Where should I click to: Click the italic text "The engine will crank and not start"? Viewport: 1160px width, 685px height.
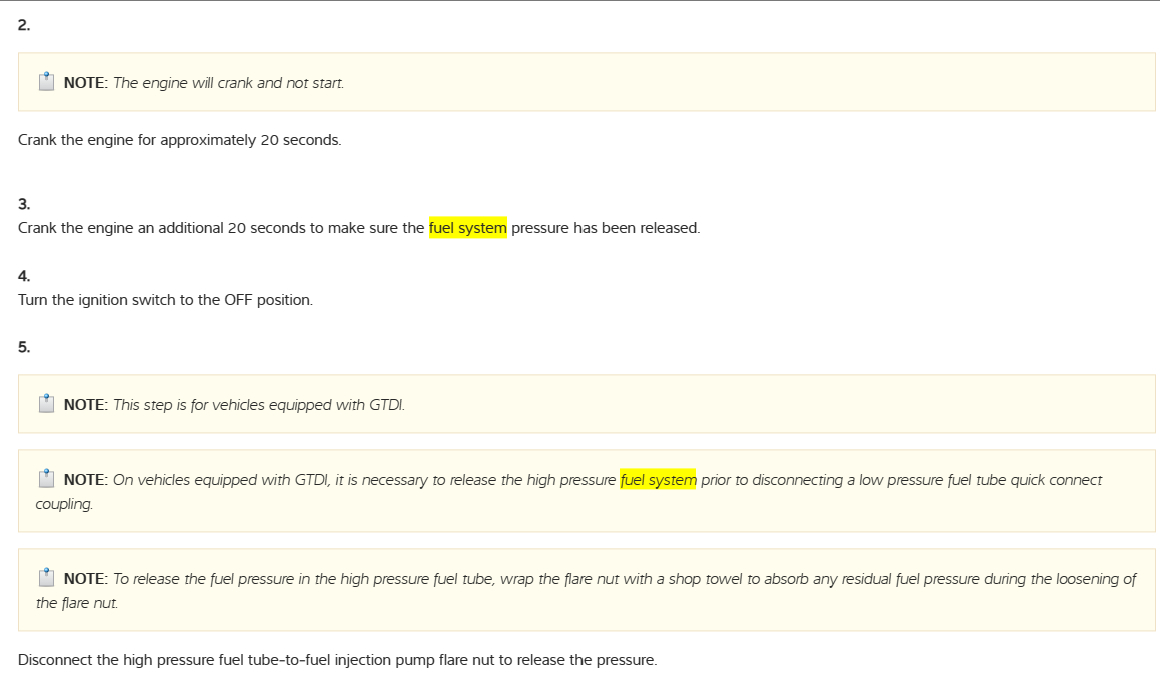point(228,83)
